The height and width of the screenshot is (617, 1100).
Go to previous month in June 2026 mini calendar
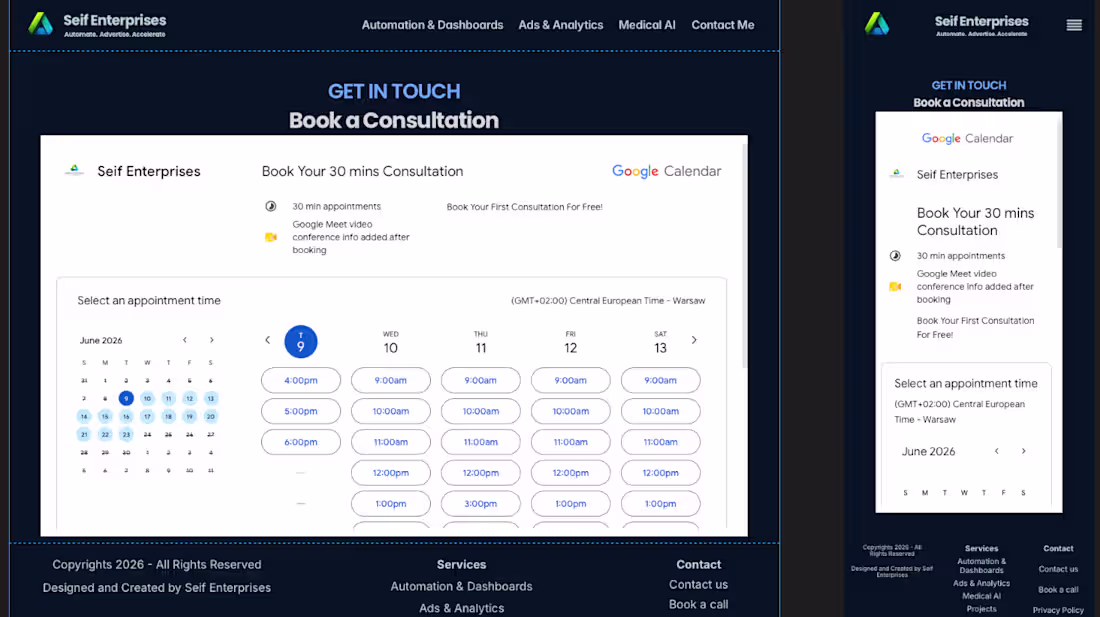(x=185, y=340)
